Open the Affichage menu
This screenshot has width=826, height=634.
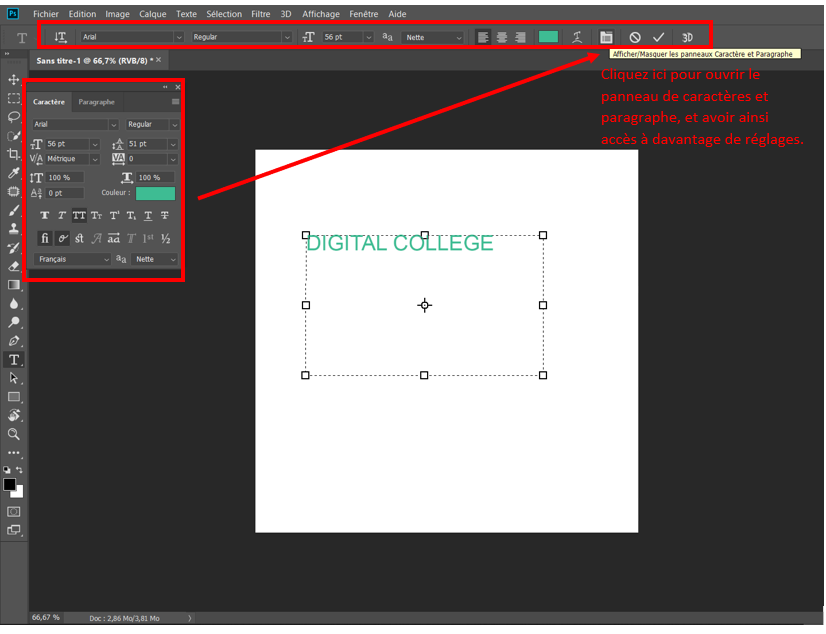[321, 14]
